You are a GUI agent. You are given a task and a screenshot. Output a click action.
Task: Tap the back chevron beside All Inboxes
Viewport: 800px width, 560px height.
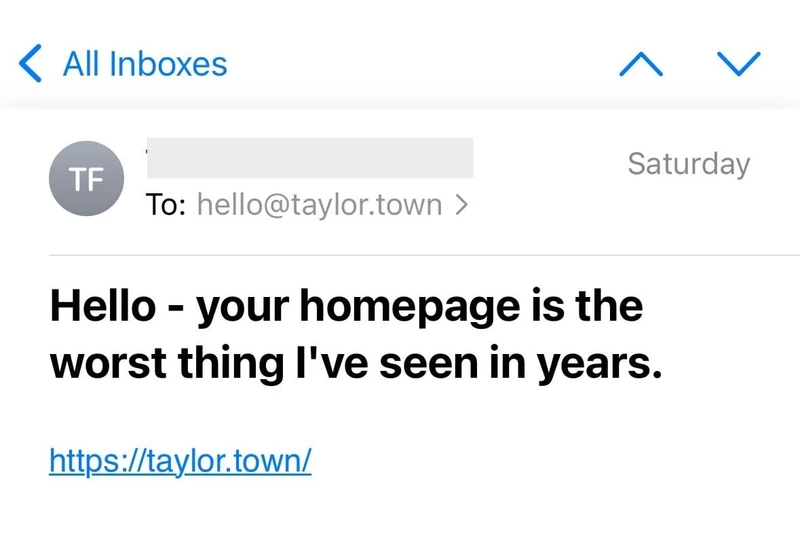30,63
